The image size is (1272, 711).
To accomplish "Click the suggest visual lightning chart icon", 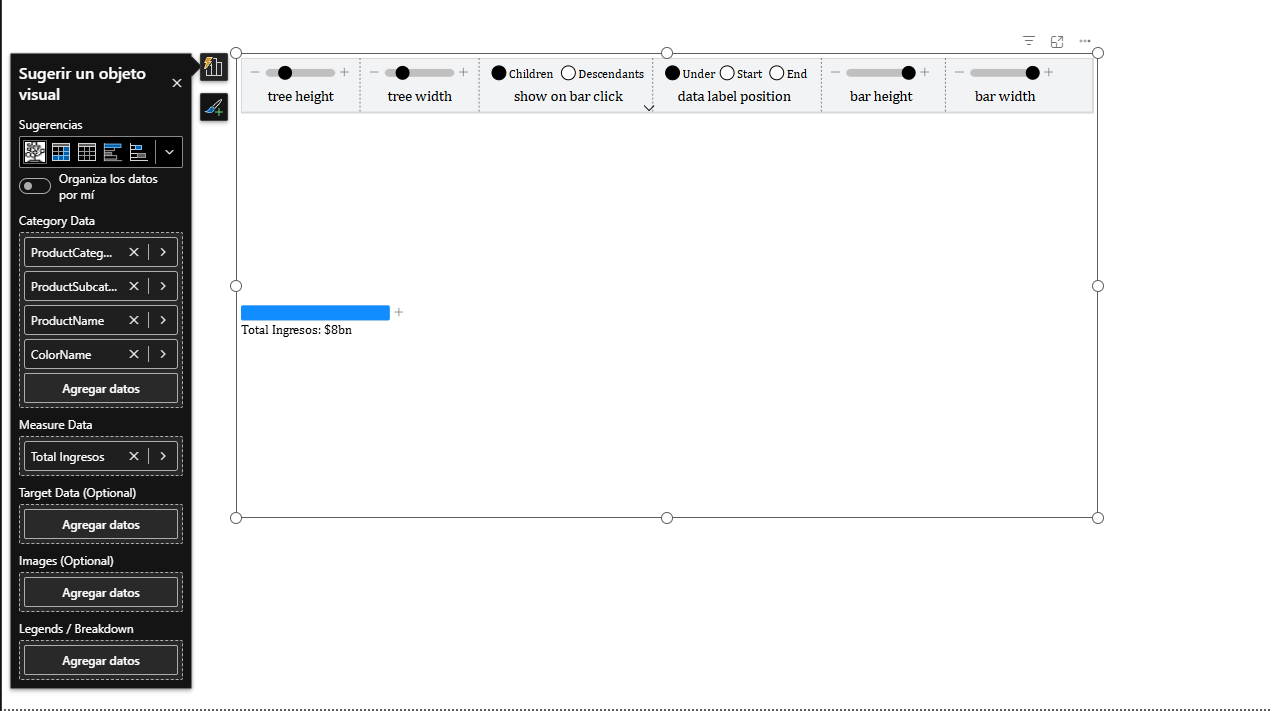I will [x=213, y=67].
